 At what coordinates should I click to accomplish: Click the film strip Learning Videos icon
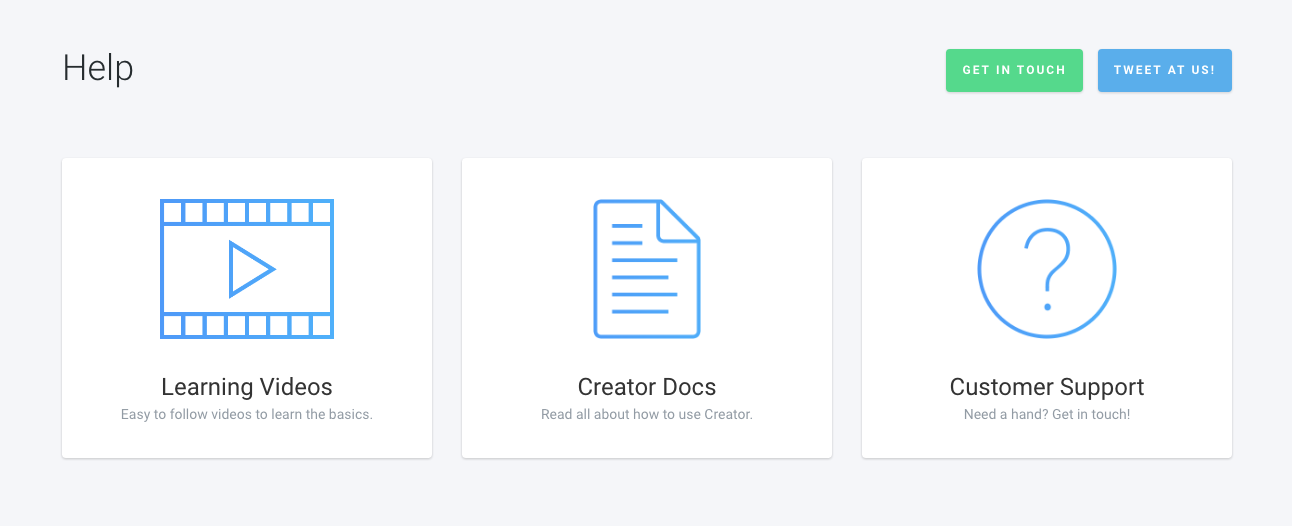(x=247, y=268)
